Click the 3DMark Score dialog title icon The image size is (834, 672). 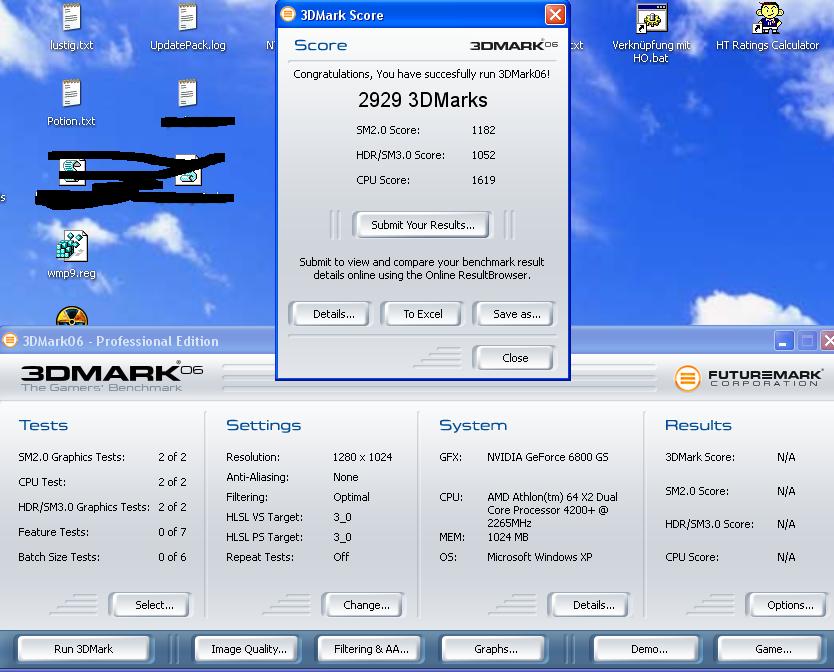[x=288, y=14]
